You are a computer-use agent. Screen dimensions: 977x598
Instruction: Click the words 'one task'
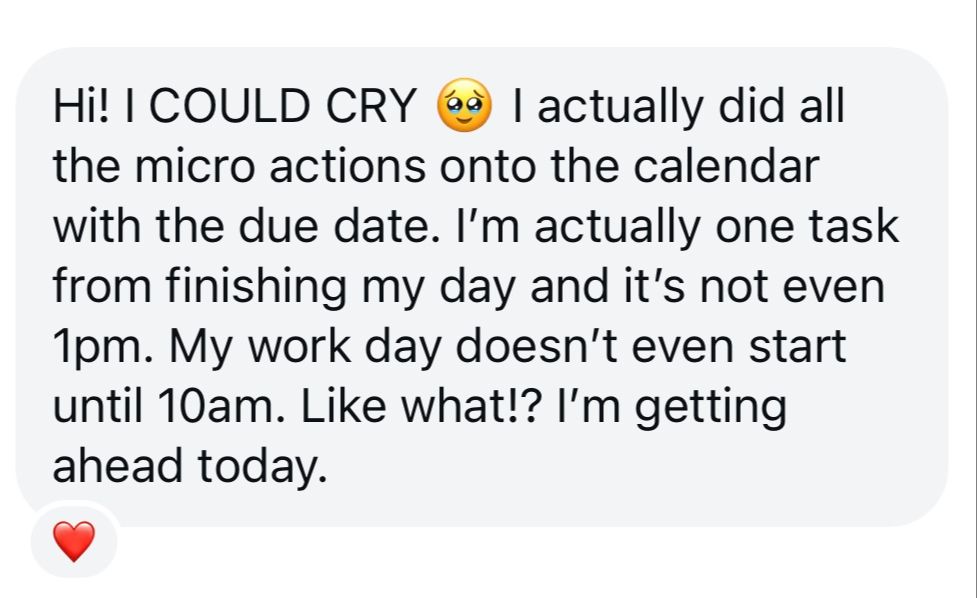[x=807, y=226]
